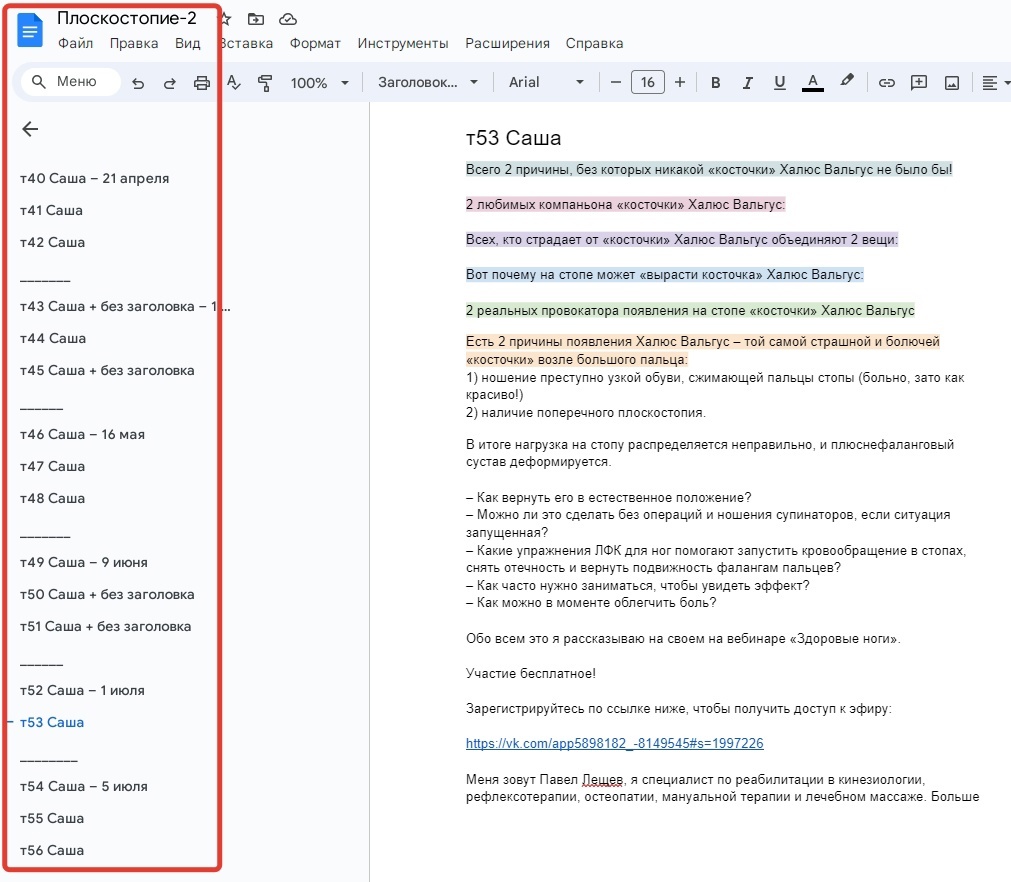Open the highlight color tool
1011x882 pixels.
click(847, 81)
